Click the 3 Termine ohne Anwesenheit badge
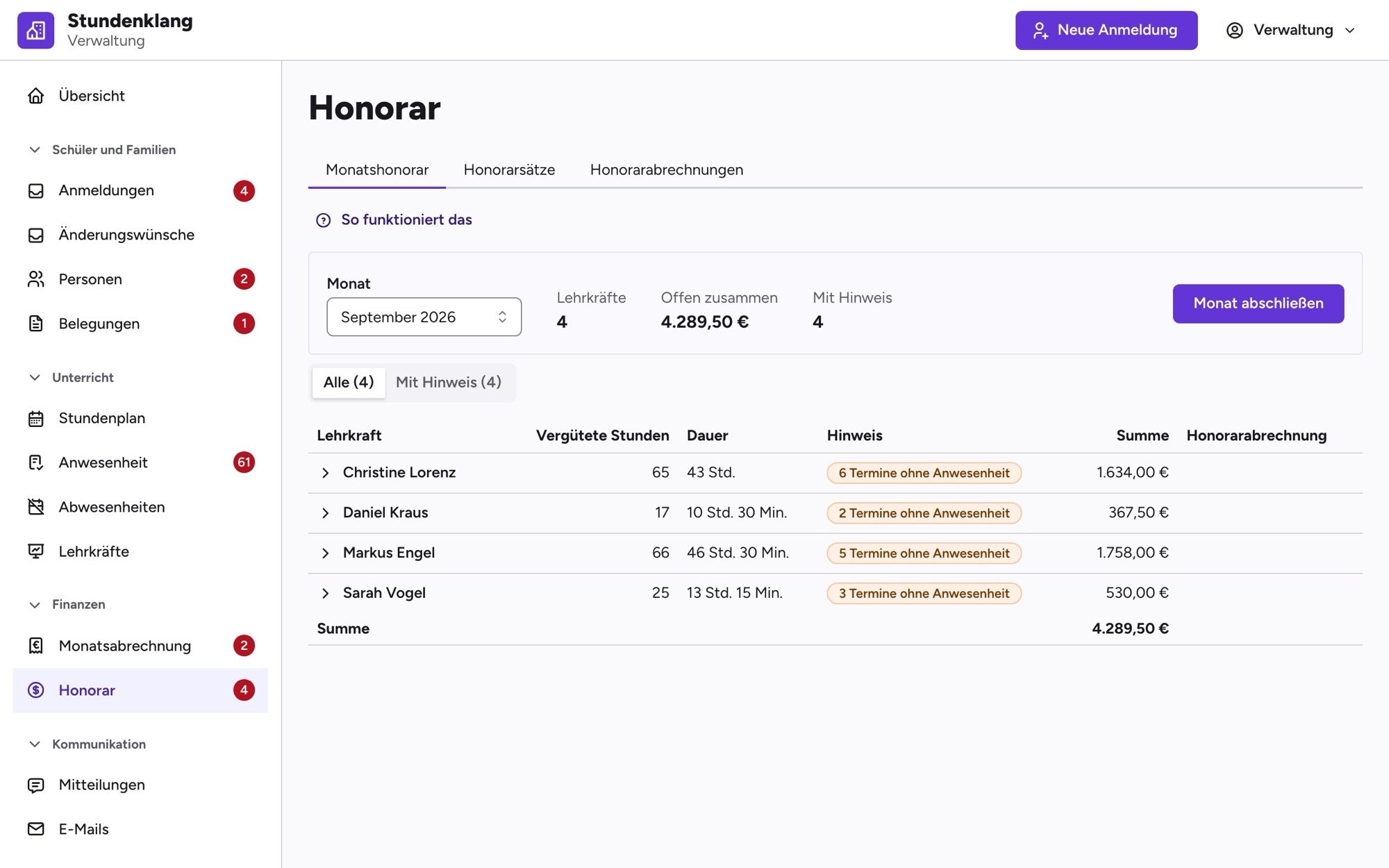 click(924, 594)
